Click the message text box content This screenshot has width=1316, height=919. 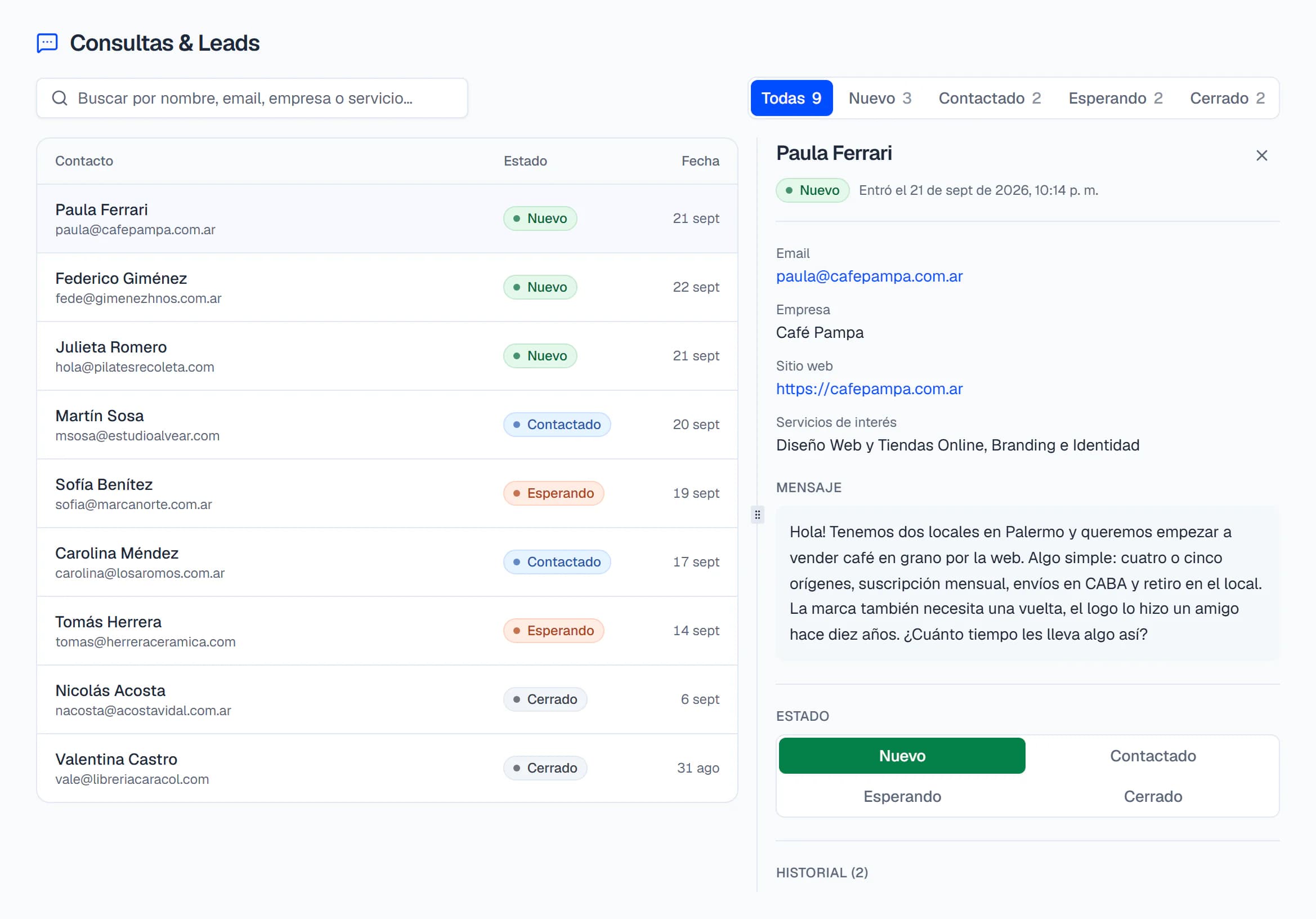(x=1027, y=583)
